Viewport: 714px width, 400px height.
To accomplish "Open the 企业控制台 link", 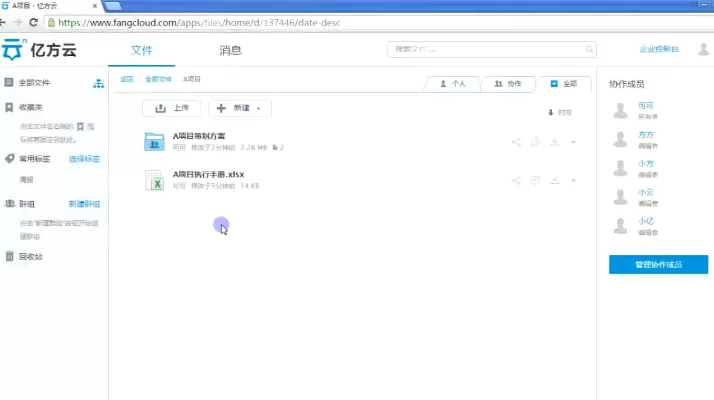I will [x=658, y=49].
